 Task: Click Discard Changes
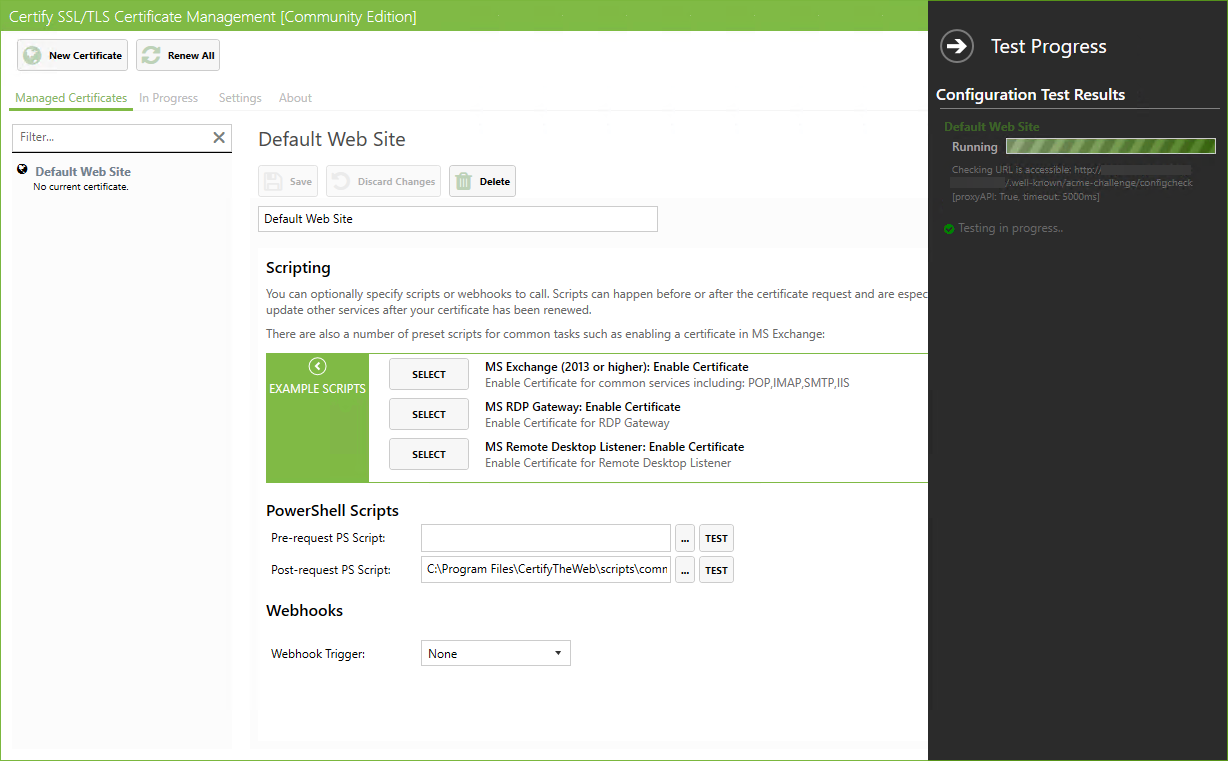pyautogui.click(x=383, y=181)
